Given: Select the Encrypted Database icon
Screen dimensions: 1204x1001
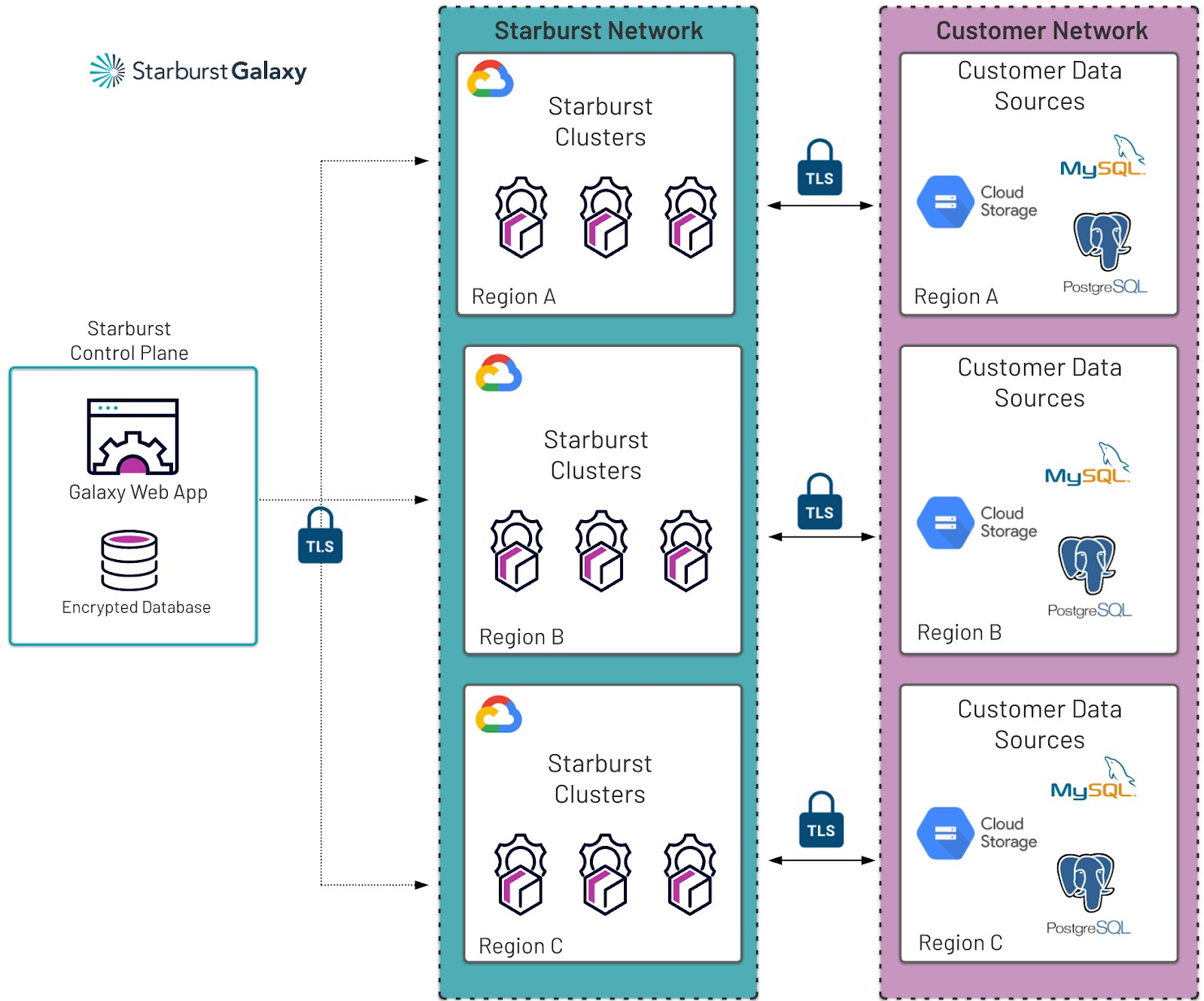Looking at the screenshot, I should click(x=129, y=560).
